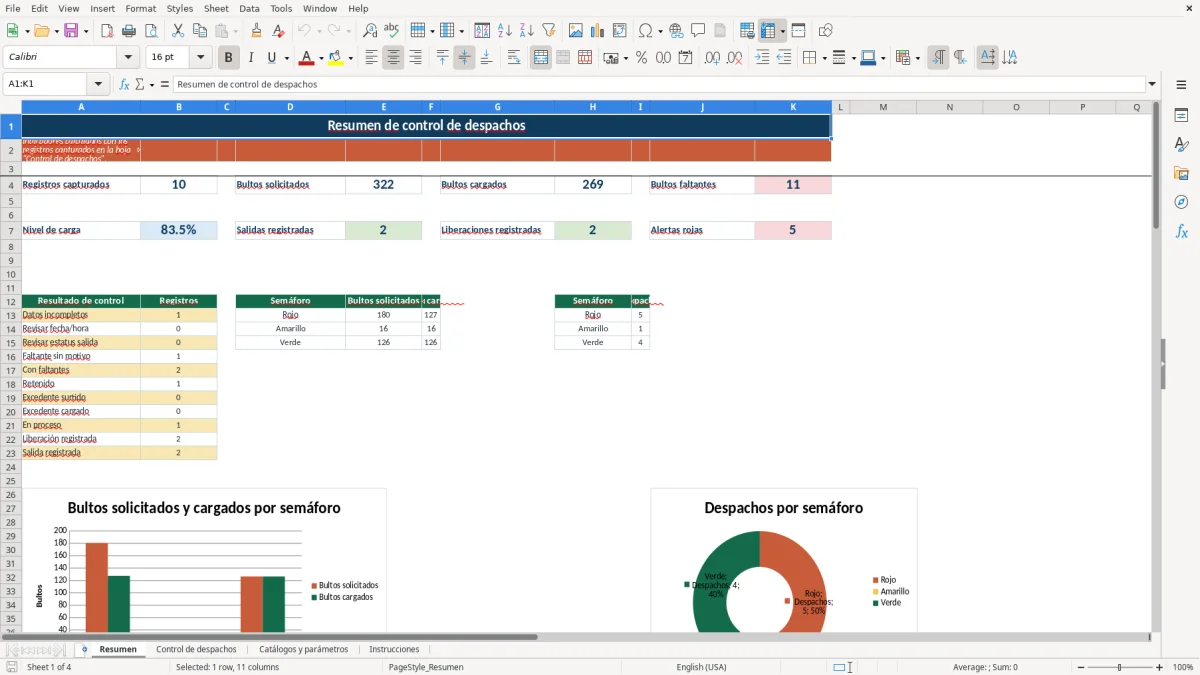The width and height of the screenshot is (1200, 675).
Task: Apply the red font color swatch
Action: [x=308, y=58]
